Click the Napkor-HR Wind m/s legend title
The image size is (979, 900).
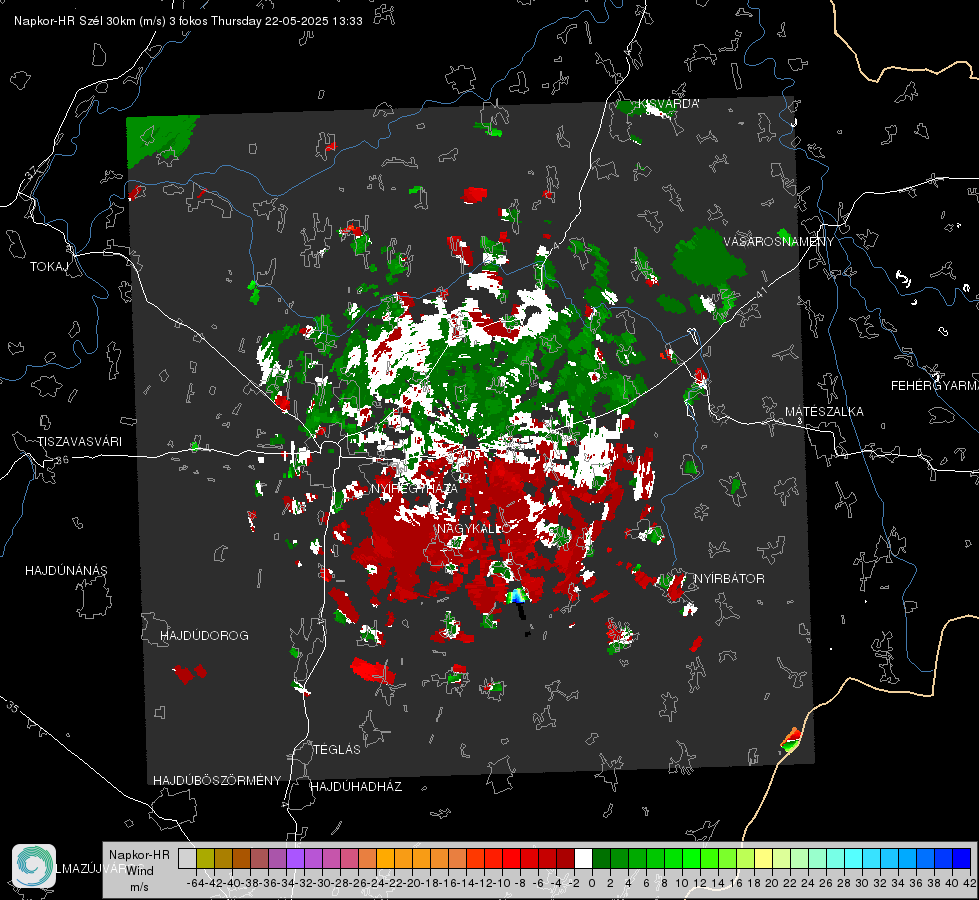(139, 871)
